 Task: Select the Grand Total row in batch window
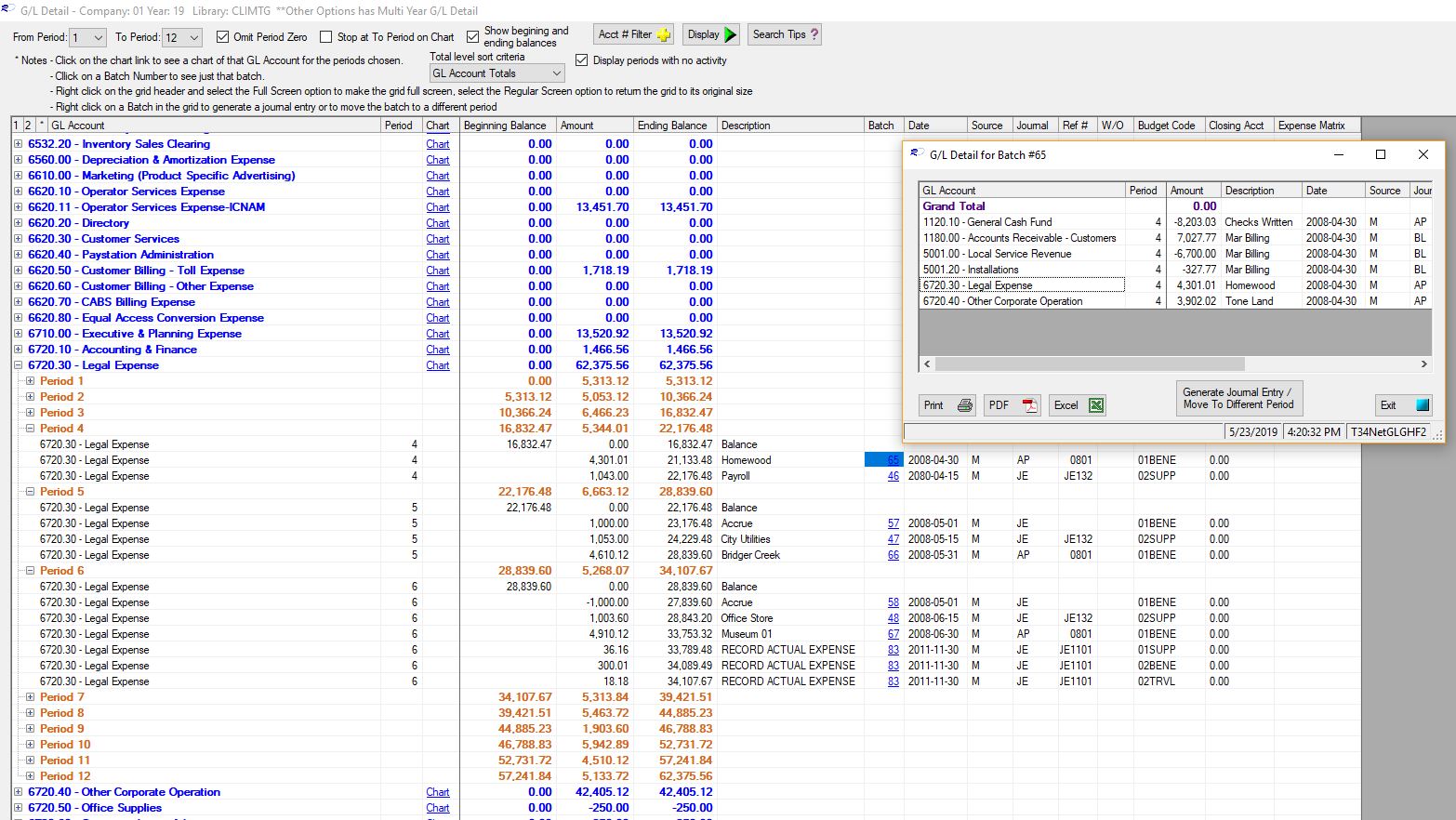click(1175, 206)
